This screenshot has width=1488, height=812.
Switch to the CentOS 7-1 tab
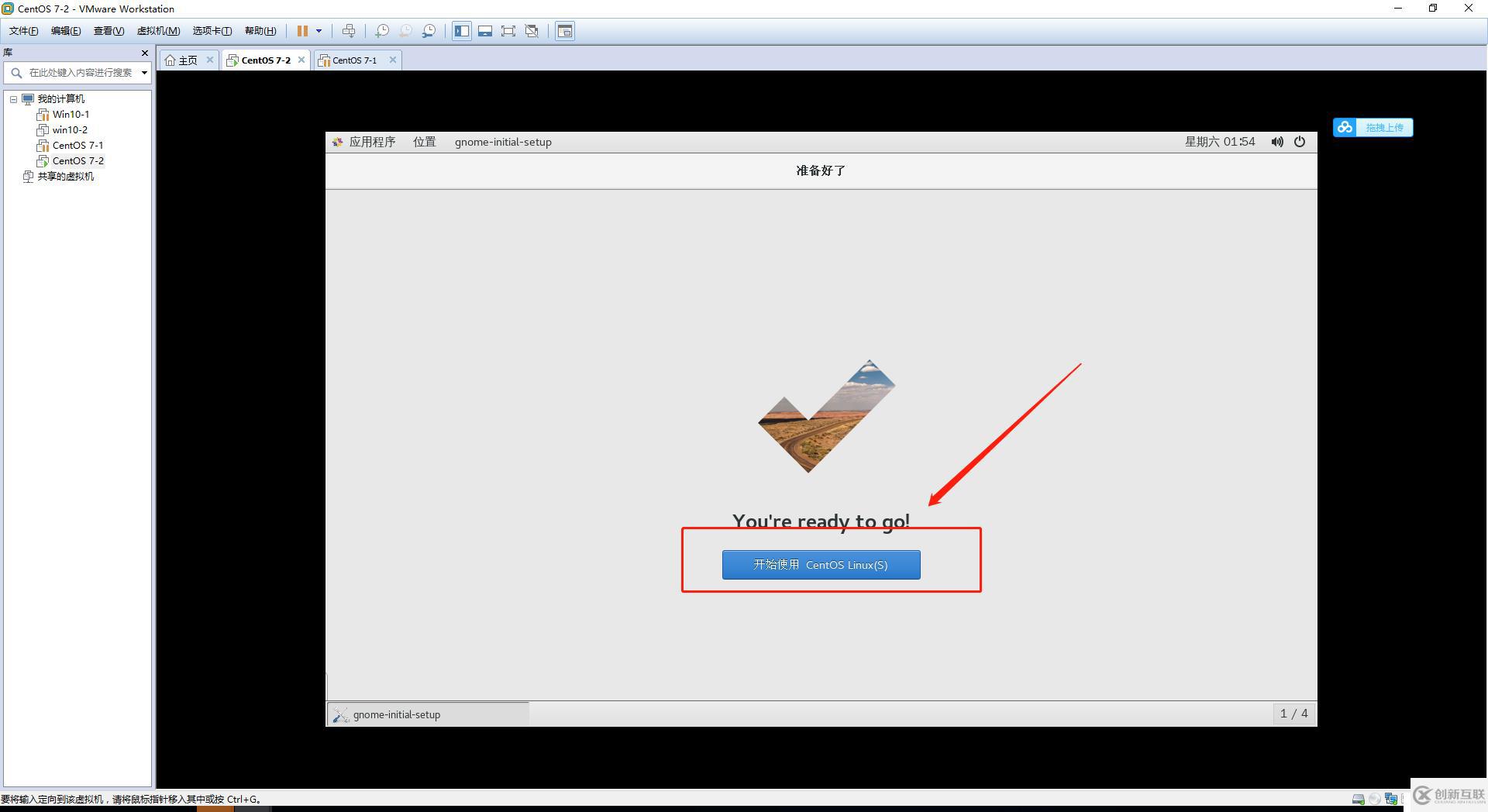tap(354, 60)
